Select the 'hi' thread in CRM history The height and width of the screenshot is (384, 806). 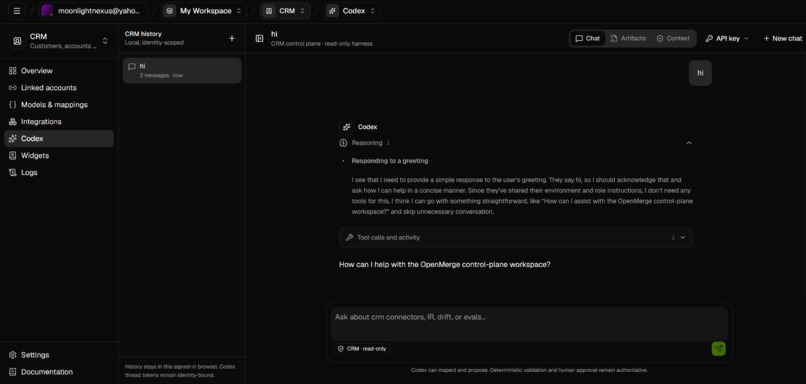182,70
